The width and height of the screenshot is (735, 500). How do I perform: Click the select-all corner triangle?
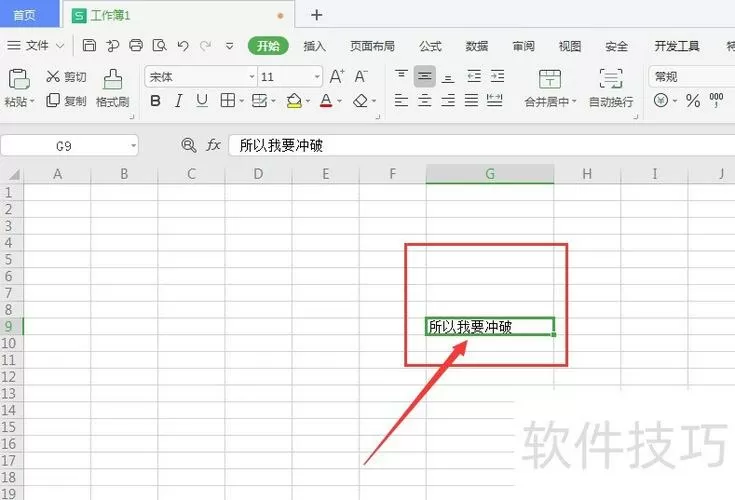(x=14, y=175)
